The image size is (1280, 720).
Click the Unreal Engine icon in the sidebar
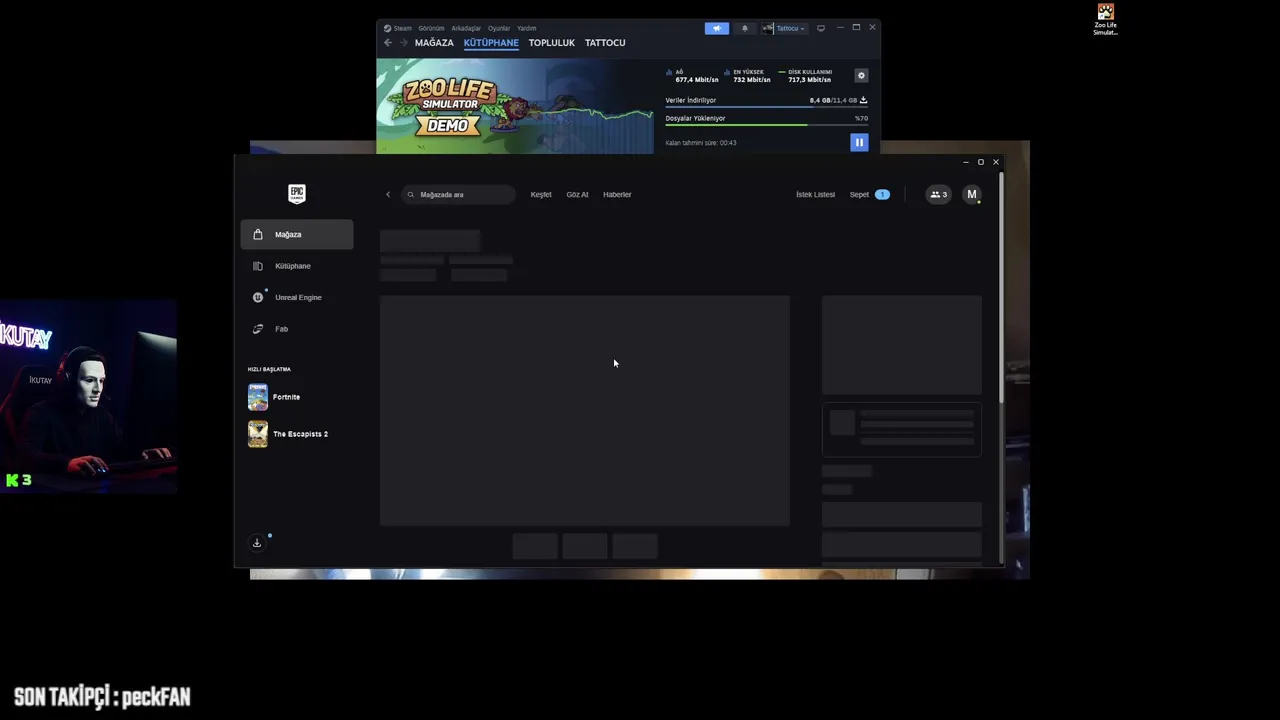(258, 297)
